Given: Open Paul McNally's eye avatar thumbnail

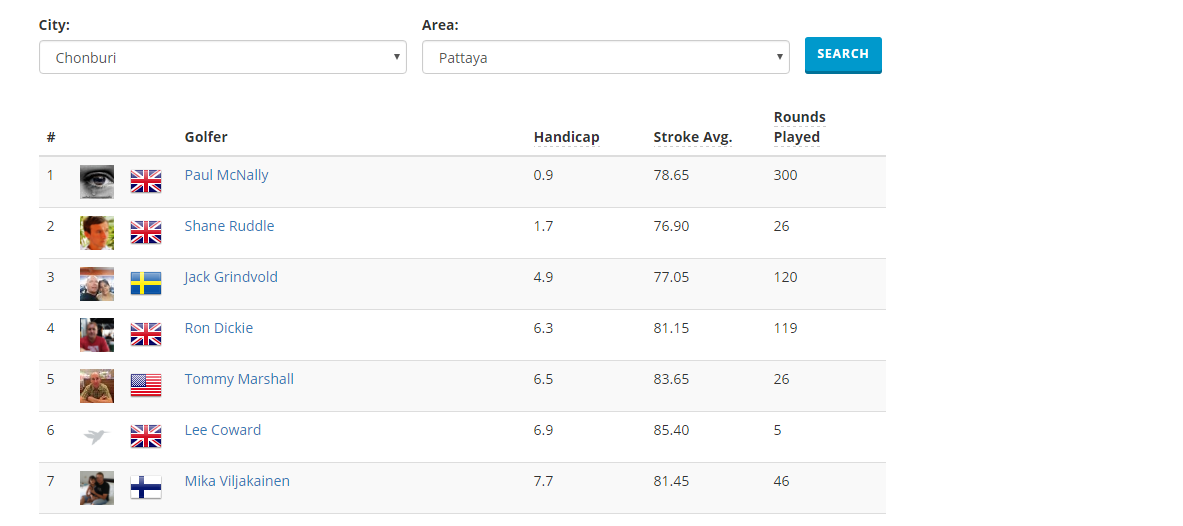Looking at the screenshot, I should [97, 181].
